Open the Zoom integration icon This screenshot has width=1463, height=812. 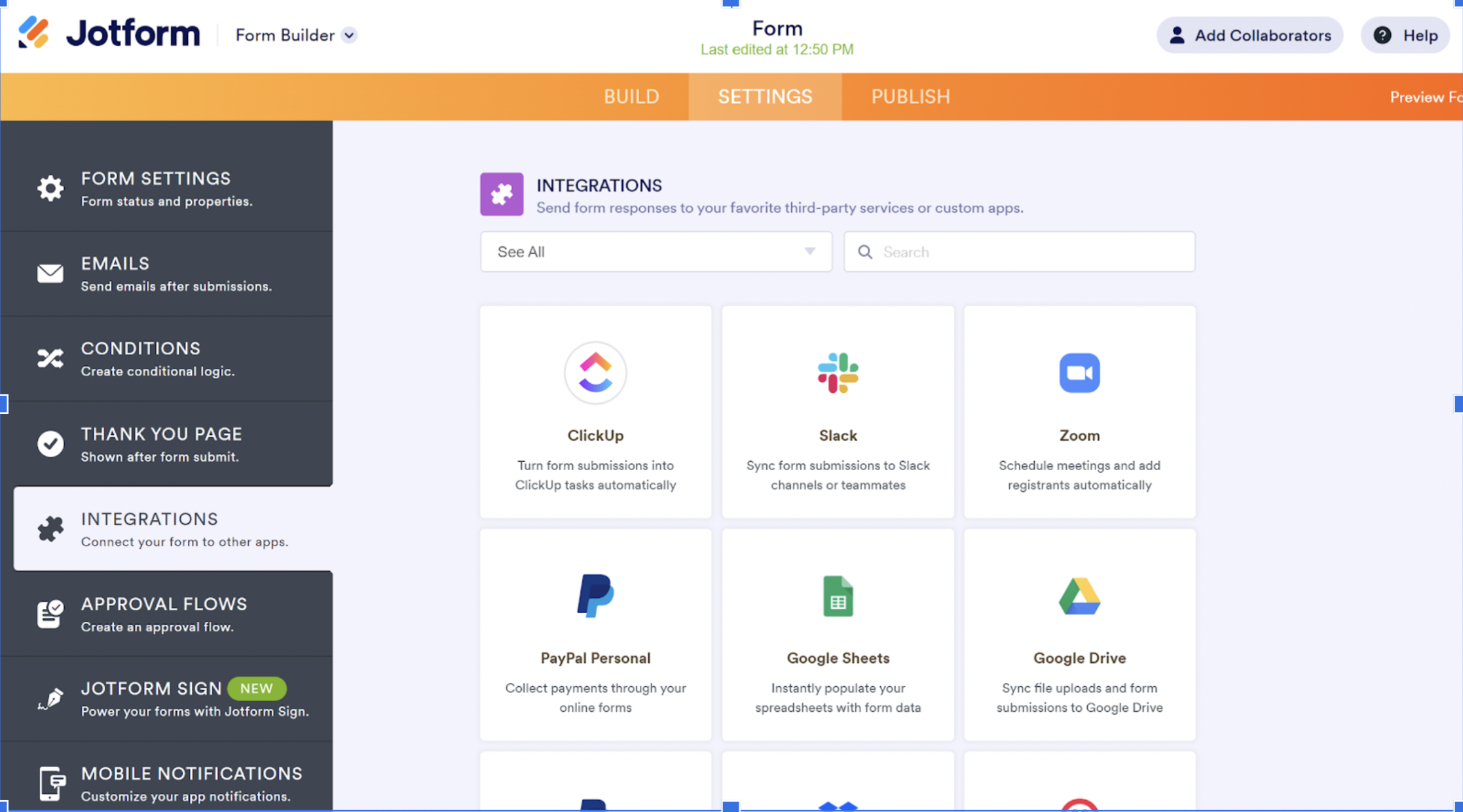[x=1079, y=373]
